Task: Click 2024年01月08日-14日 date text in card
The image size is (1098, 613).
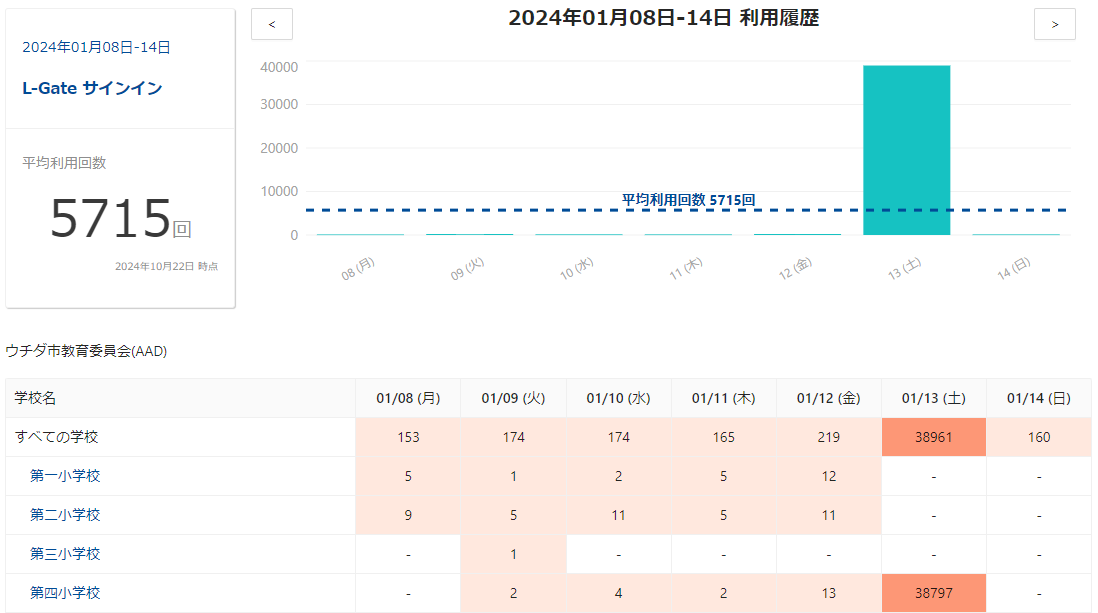Action: click(96, 47)
